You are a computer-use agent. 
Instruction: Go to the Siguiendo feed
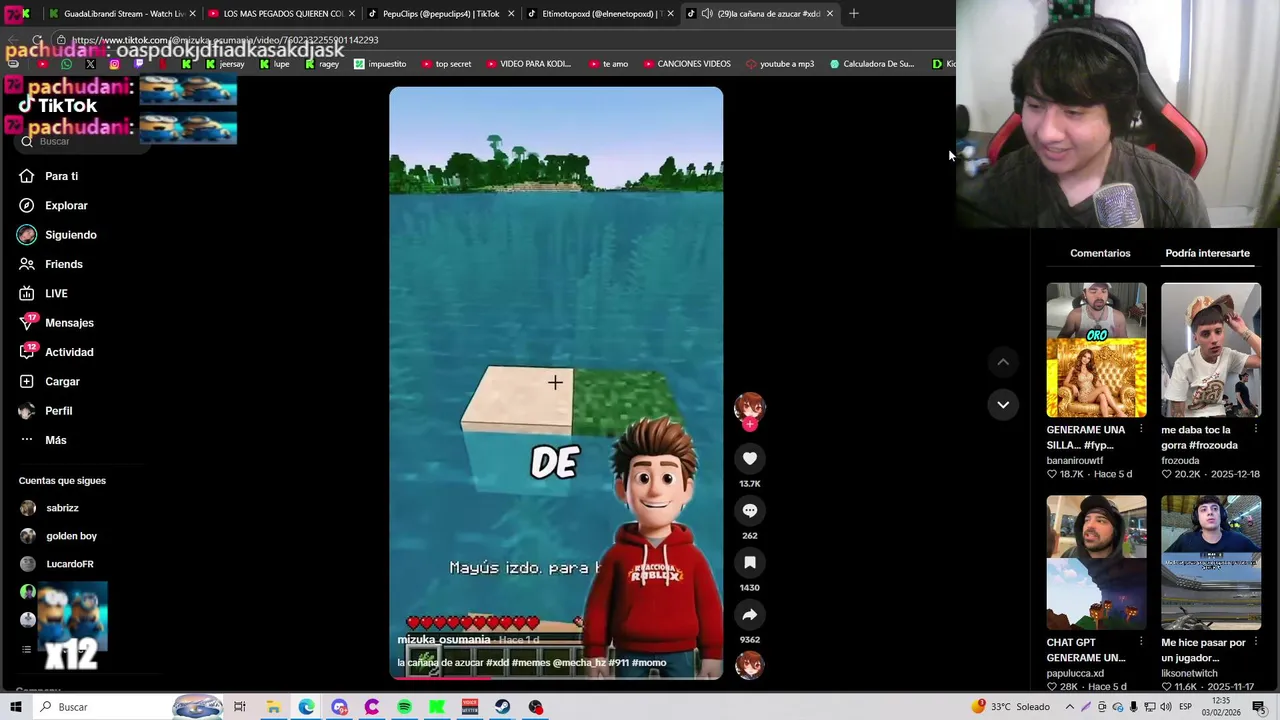pos(57,235)
